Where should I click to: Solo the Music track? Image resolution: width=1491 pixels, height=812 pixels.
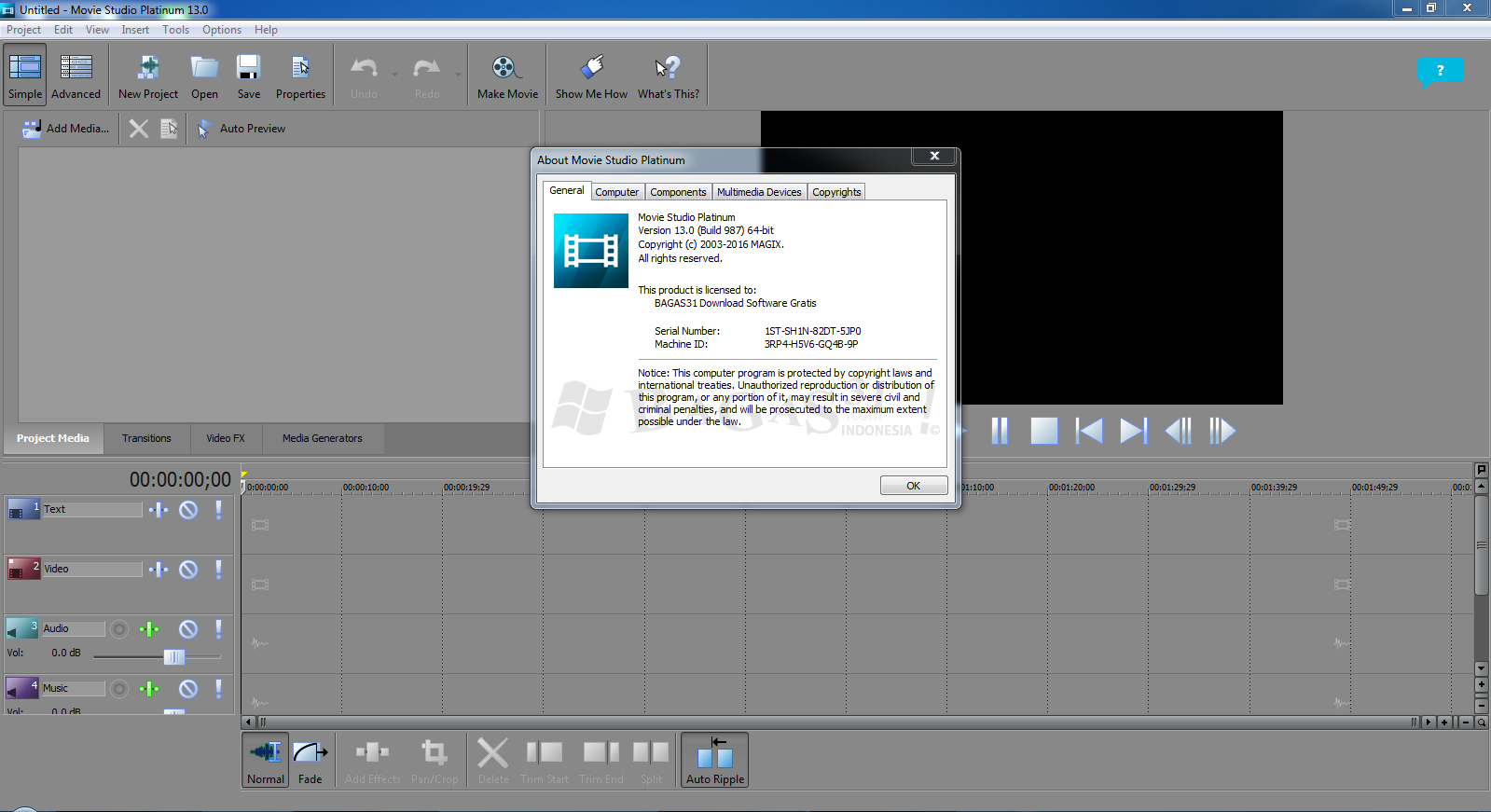(x=218, y=689)
